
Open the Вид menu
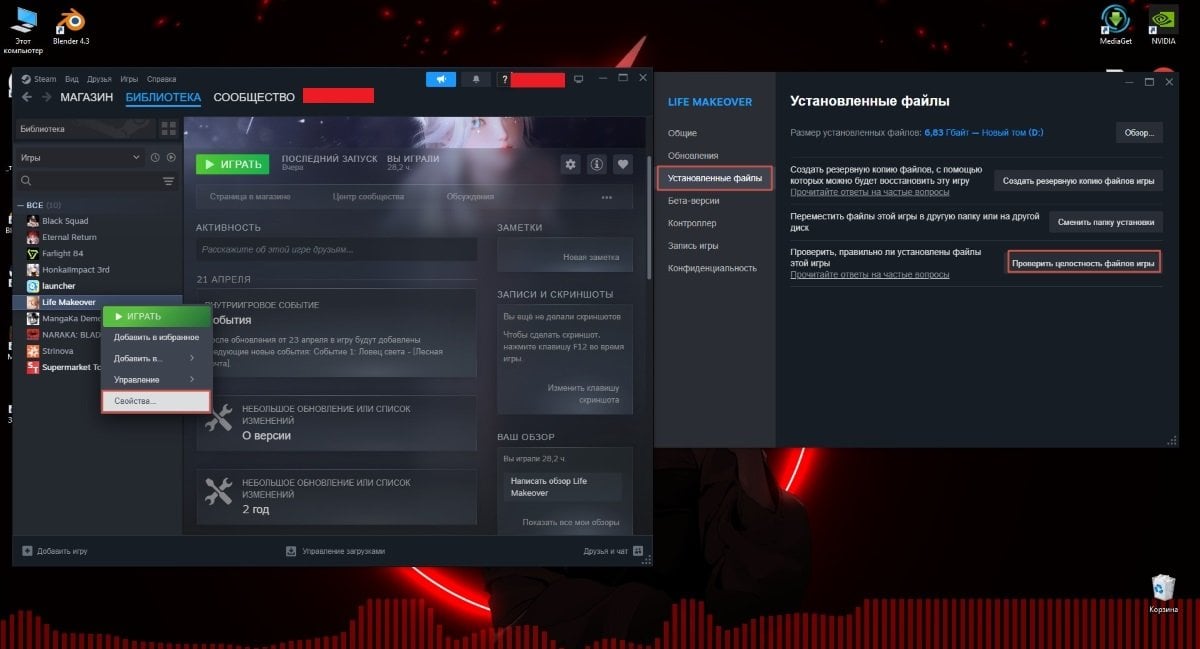[71, 79]
